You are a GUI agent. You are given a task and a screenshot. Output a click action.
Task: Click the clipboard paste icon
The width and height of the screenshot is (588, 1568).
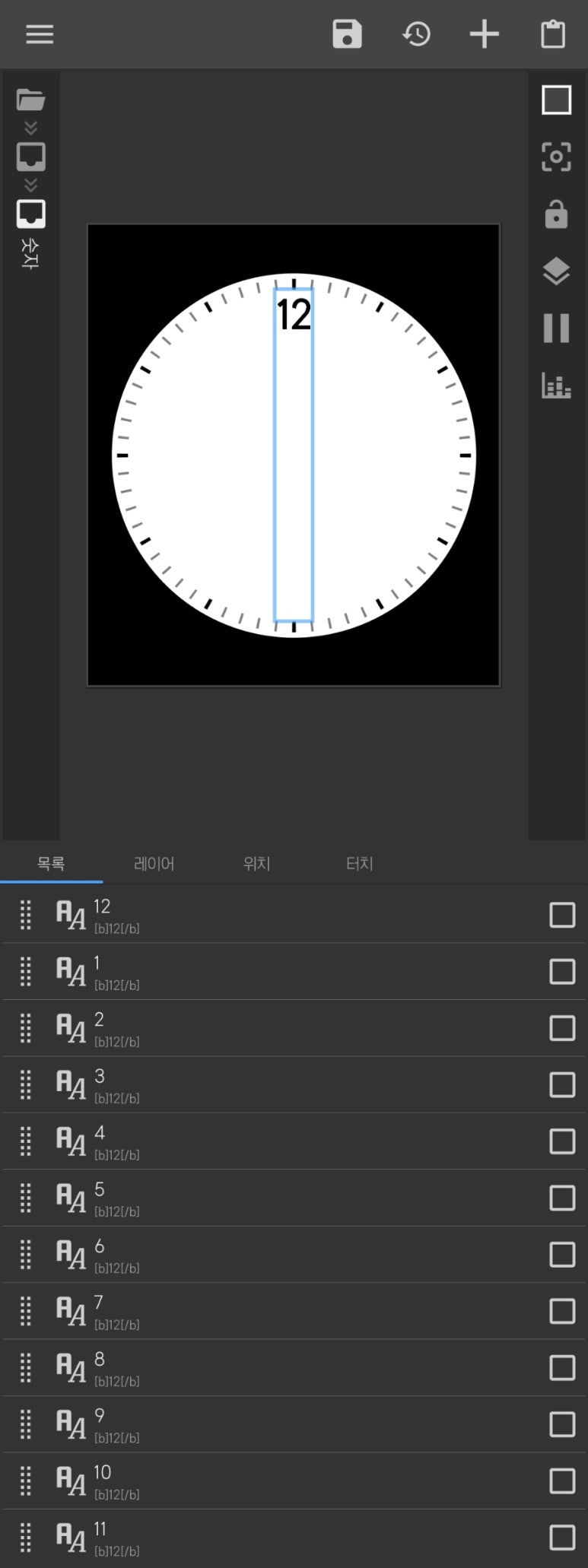(x=553, y=34)
